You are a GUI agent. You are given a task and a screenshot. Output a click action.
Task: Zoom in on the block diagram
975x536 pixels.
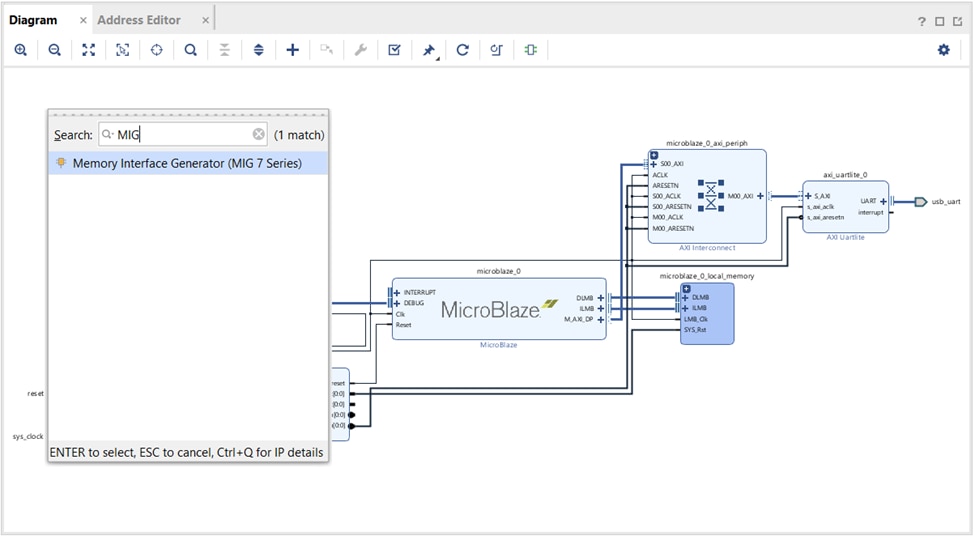[21, 50]
